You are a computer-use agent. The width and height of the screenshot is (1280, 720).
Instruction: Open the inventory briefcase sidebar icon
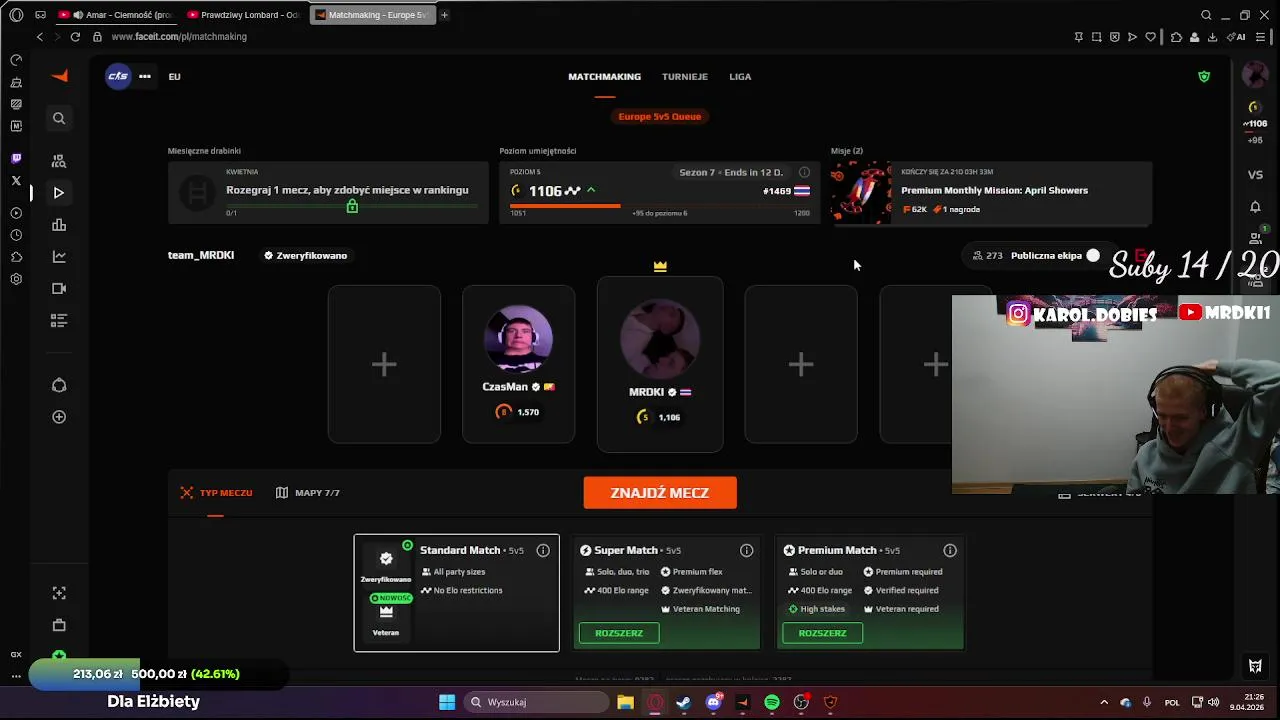point(59,625)
